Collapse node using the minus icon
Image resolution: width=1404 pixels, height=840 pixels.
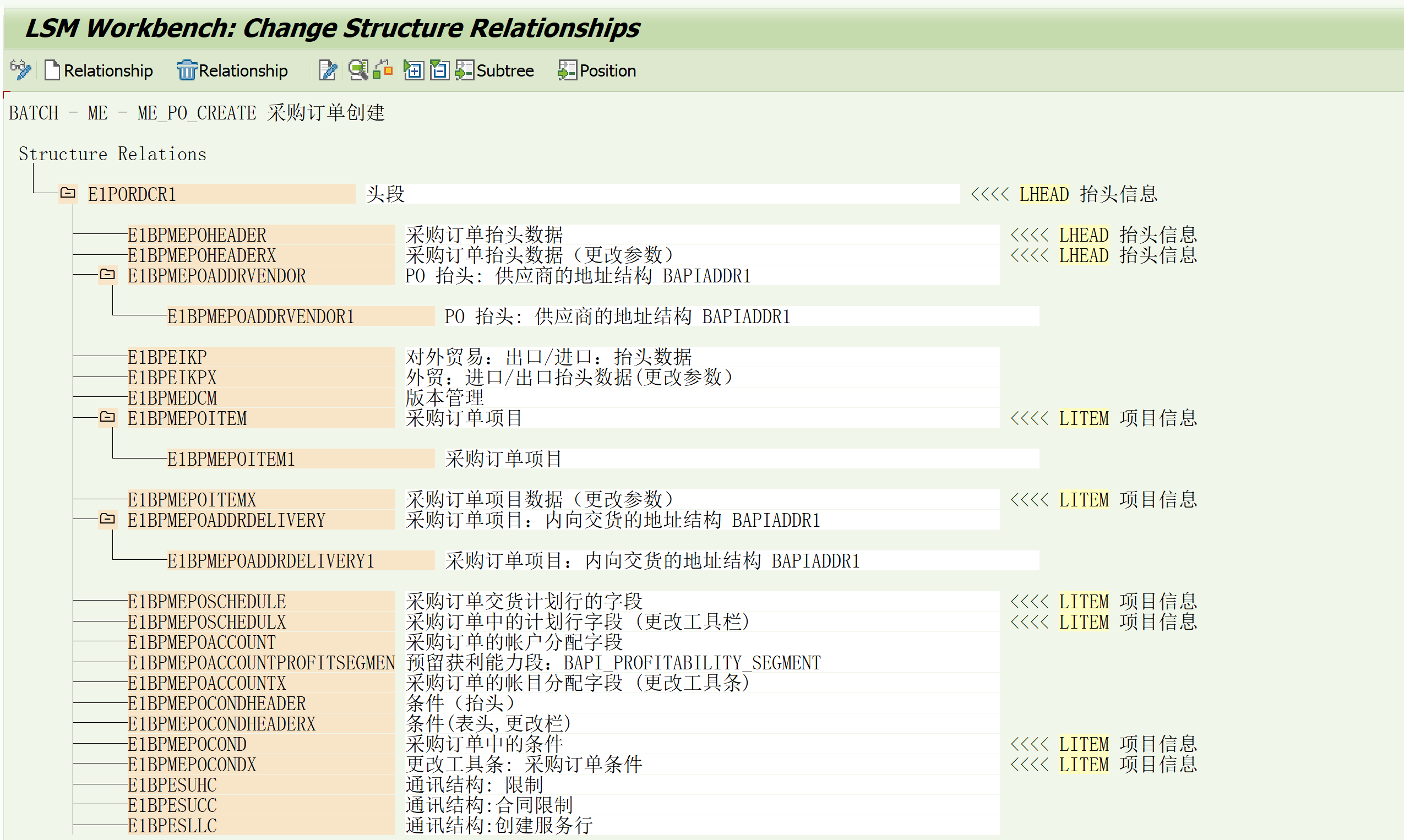click(439, 70)
